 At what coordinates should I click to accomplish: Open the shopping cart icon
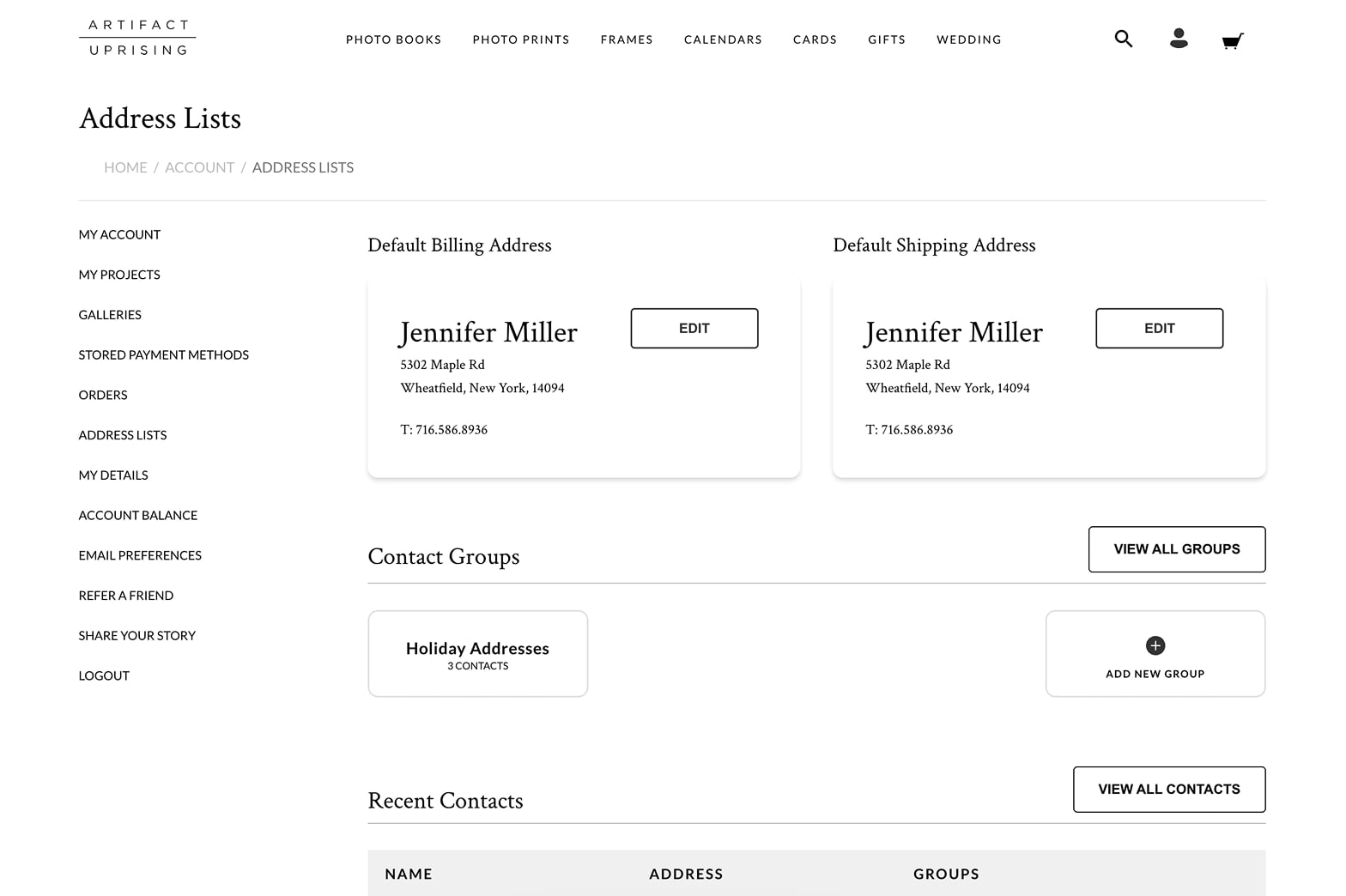tap(1232, 40)
